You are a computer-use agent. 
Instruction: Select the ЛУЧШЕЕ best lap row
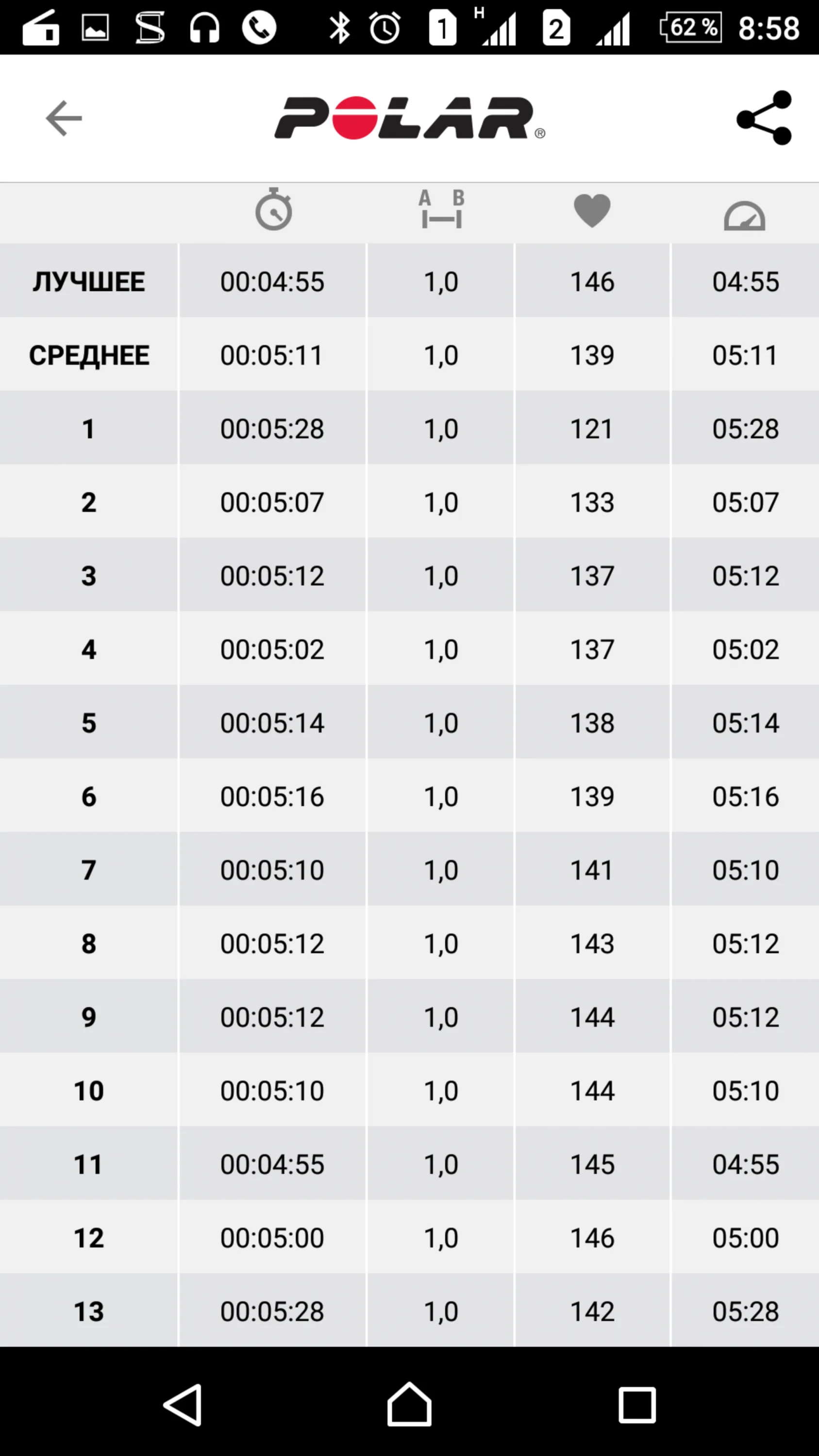pyautogui.click(x=89, y=281)
